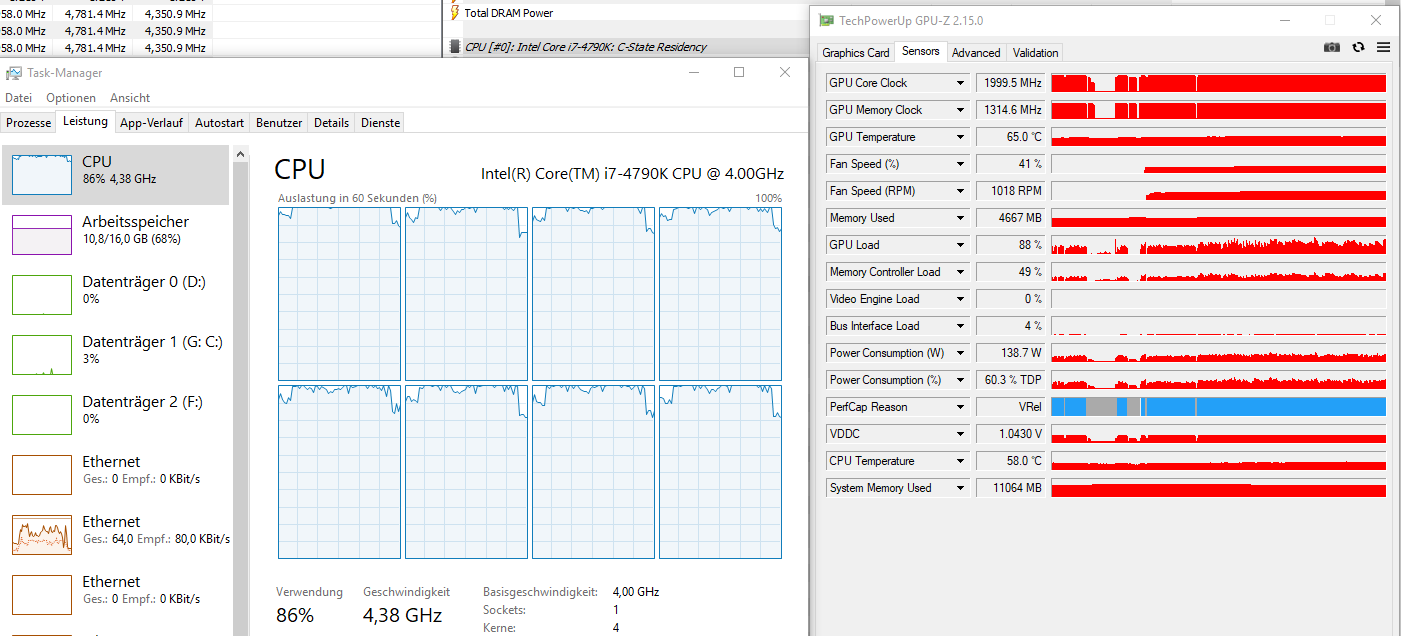The width and height of the screenshot is (1401, 636).
Task: Click the 1999.5 MHz core clock value
Action: (x=1010, y=83)
